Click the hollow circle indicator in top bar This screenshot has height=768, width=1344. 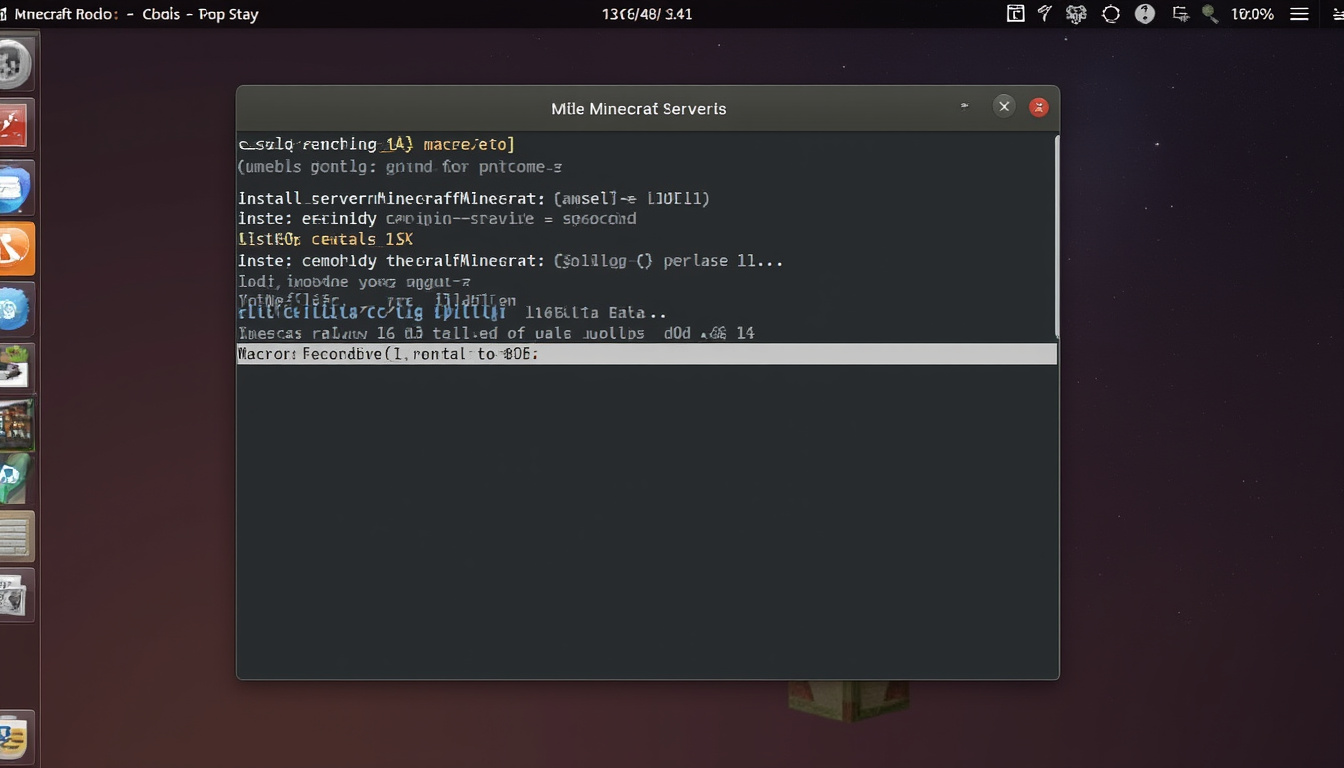1111,14
